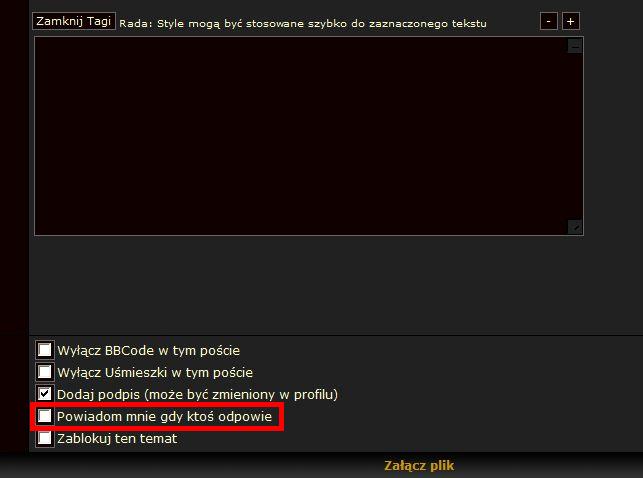Shrink the editor with the minus button
Screen dimensions: 643x478
point(548,21)
